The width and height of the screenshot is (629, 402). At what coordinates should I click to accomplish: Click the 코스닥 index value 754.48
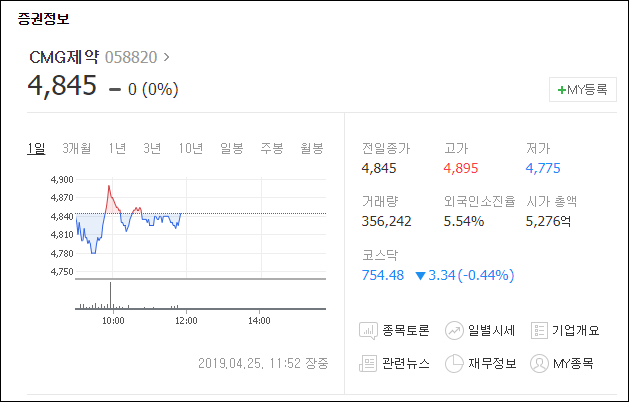tap(383, 275)
